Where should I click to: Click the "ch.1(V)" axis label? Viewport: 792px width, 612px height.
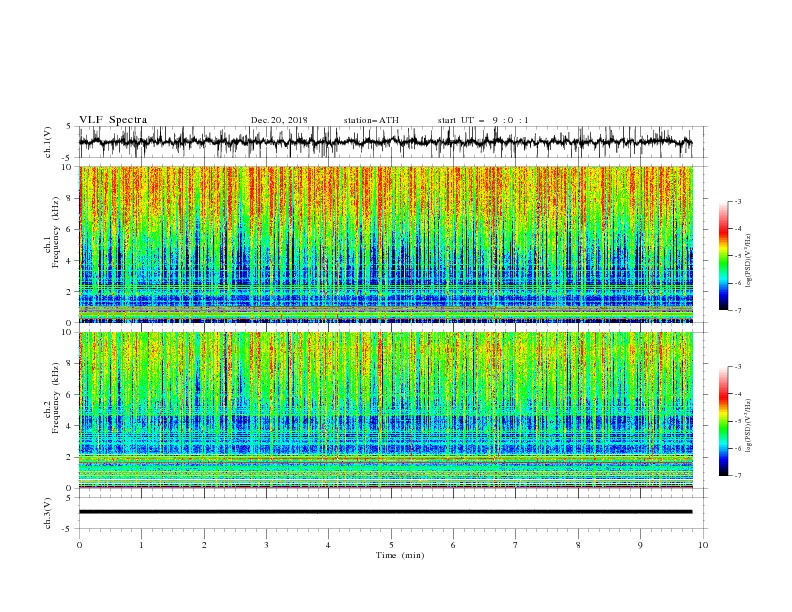click(x=48, y=142)
